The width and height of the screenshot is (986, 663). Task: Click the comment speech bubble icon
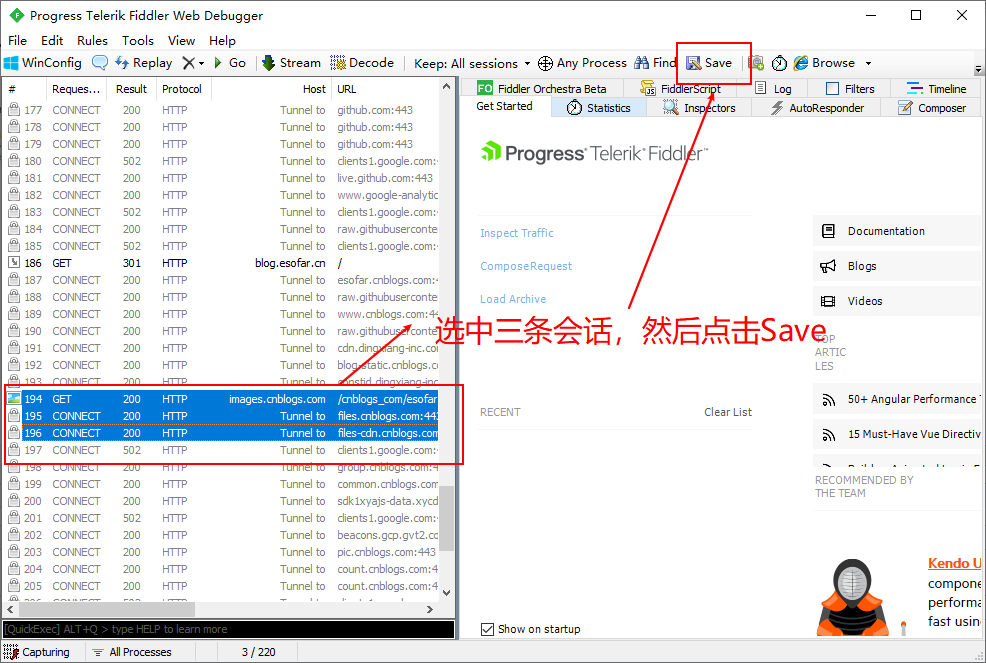click(x=99, y=63)
